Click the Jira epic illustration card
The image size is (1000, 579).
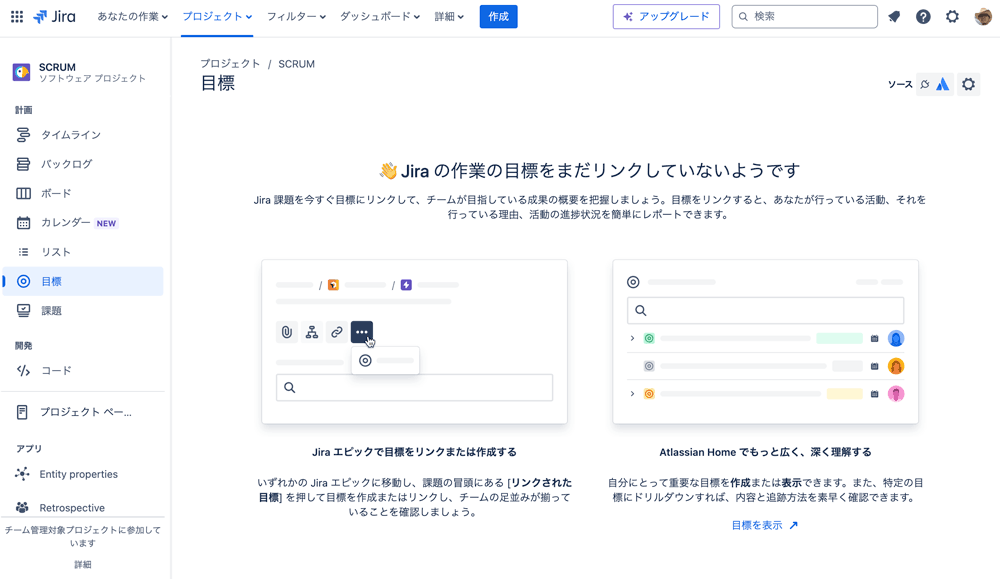(414, 342)
